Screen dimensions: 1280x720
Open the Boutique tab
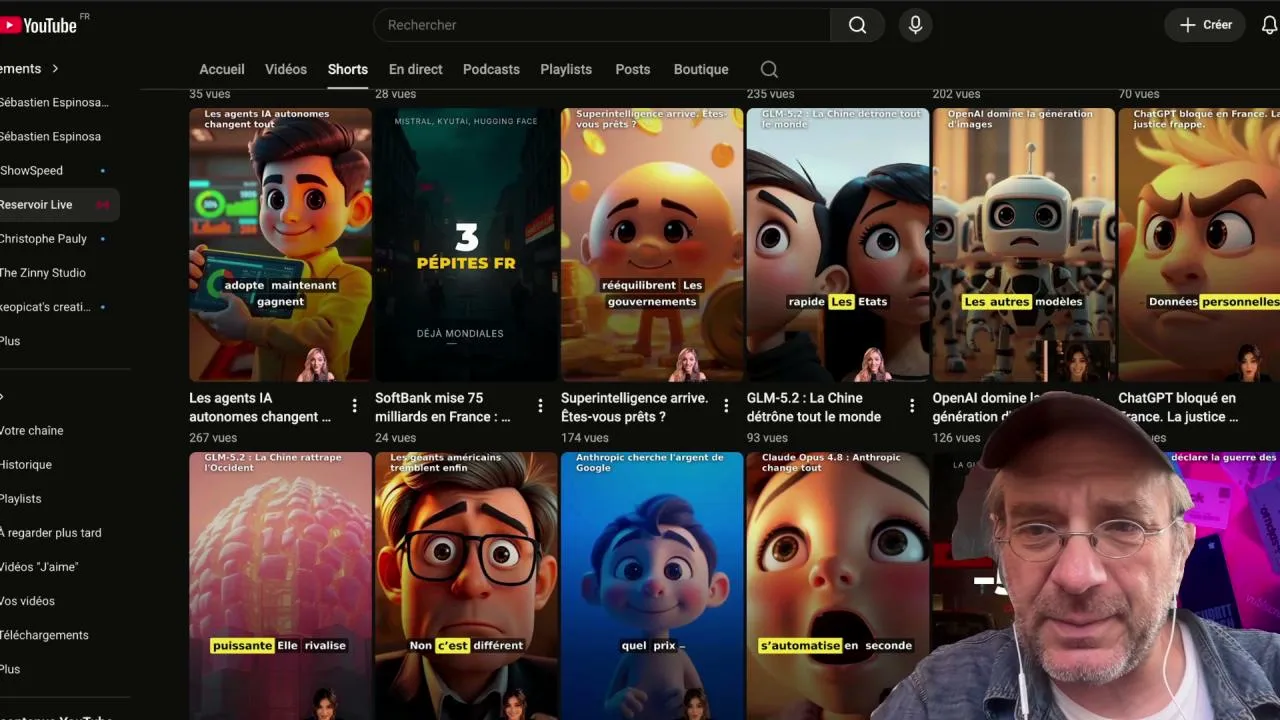tap(701, 69)
